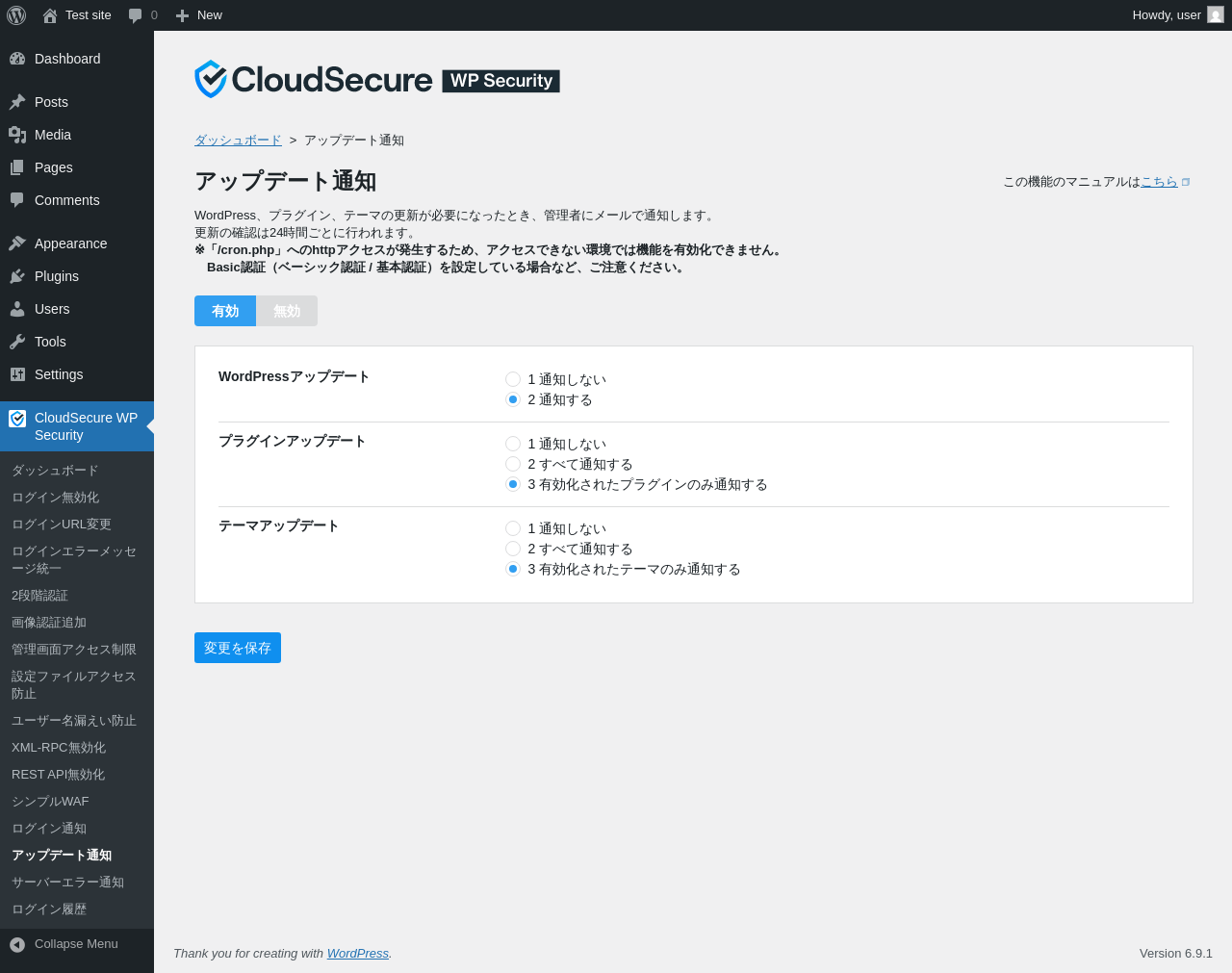
Task: Select "2 すべて通知する" for プラグインアップデート
Action: pyautogui.click(x=513, y=464)
